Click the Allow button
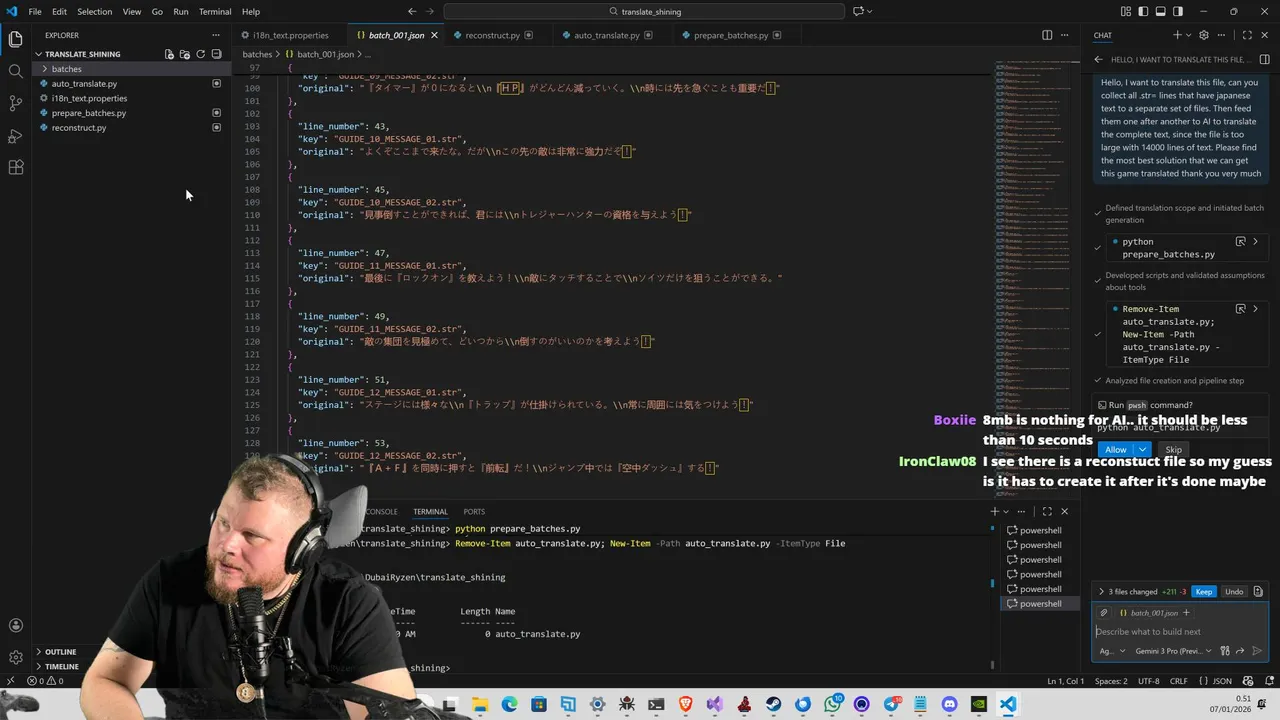 (1116, 450)
